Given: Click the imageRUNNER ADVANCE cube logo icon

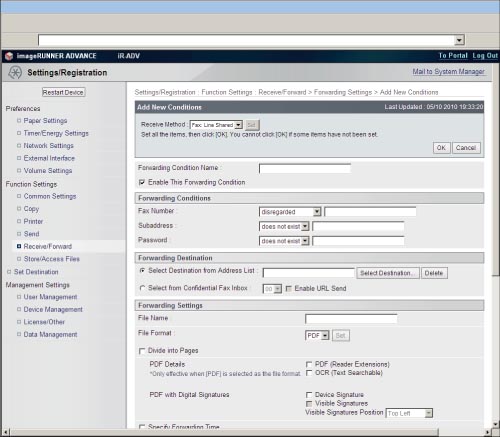Looking at the screenshot, I should click(9, 56).
